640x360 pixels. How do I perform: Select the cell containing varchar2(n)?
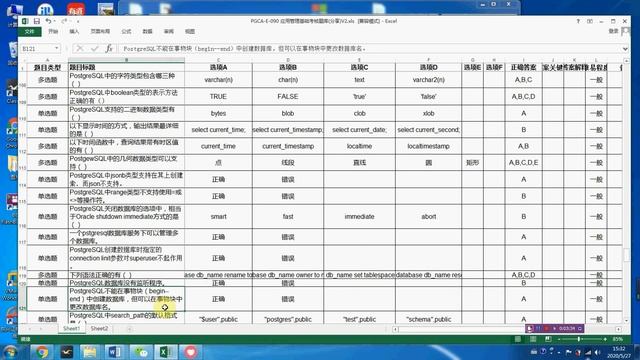pos(429,80)
